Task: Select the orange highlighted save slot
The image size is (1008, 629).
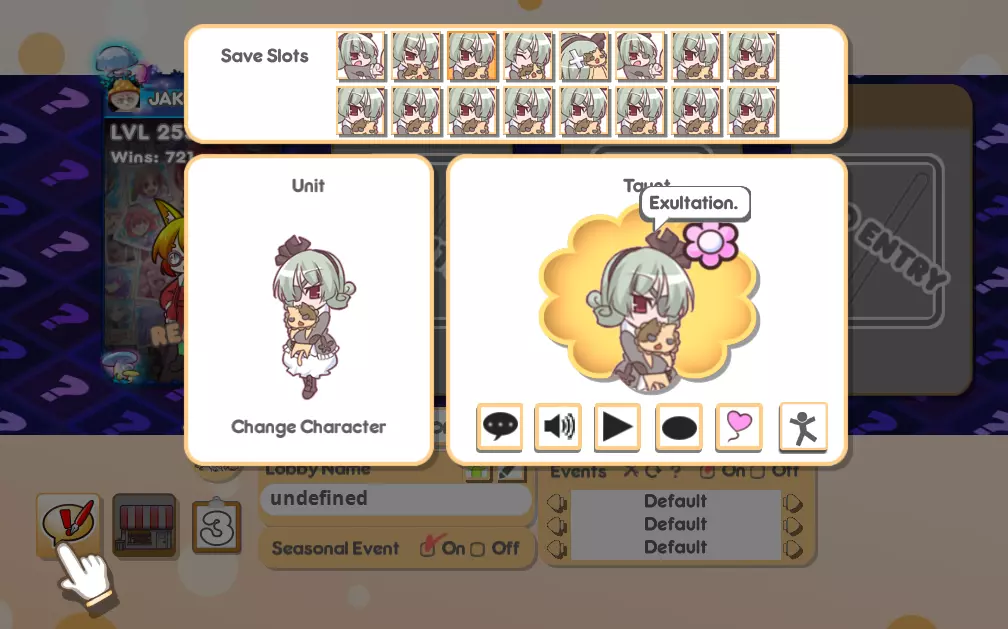Action: [x=472, y=56]
